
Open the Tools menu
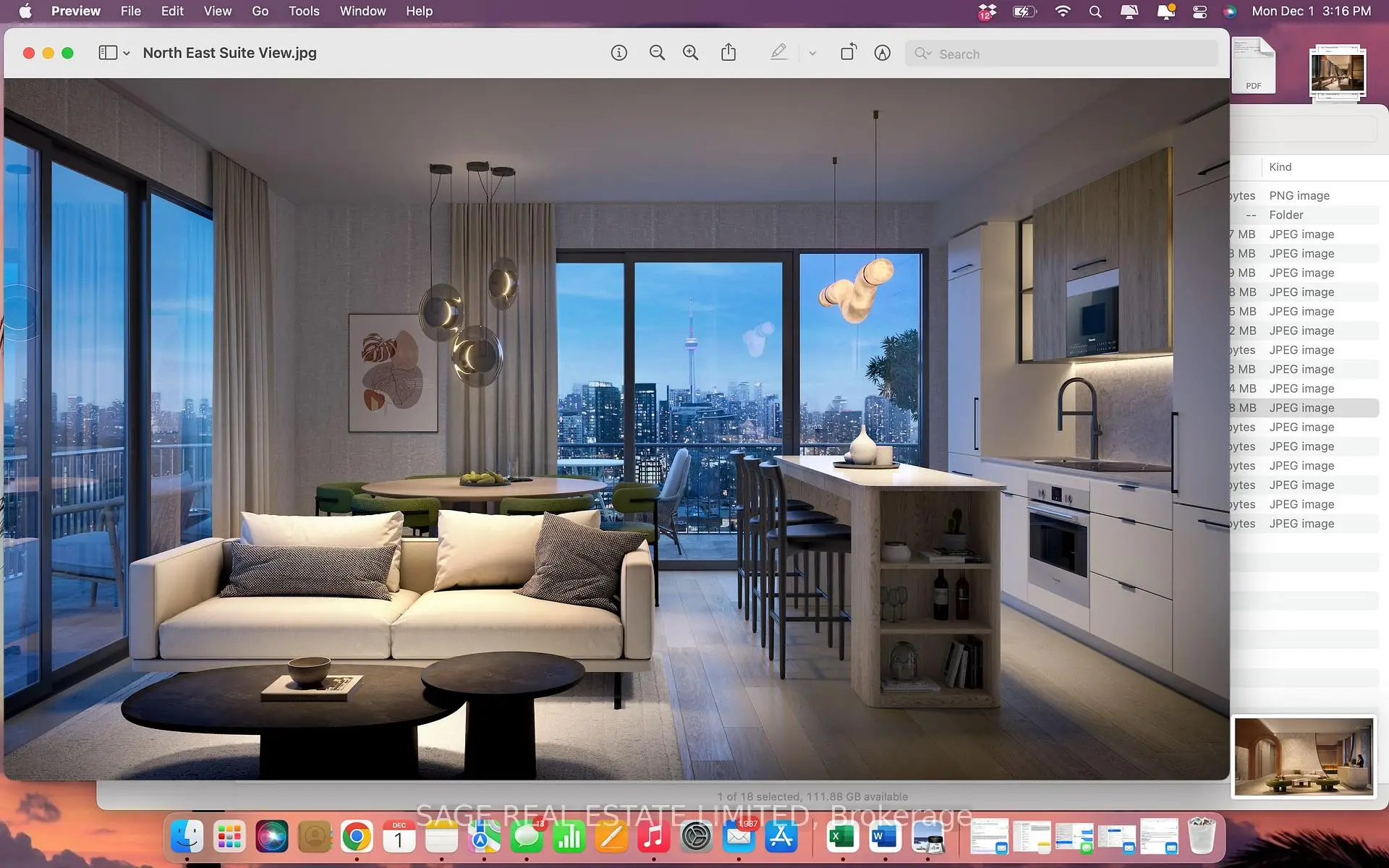(303, 11)
